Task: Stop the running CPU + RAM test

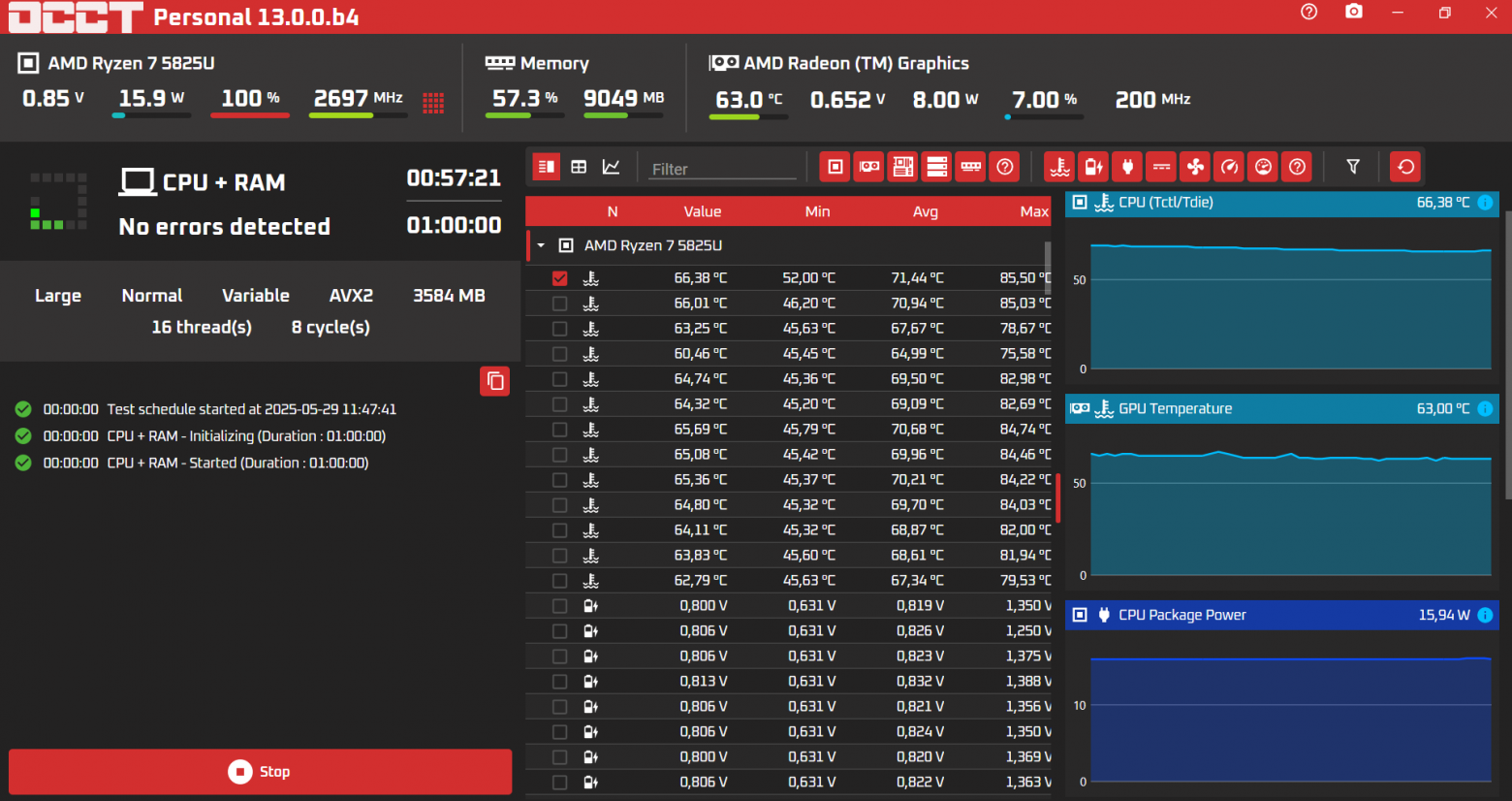Action: coord(260,772)
